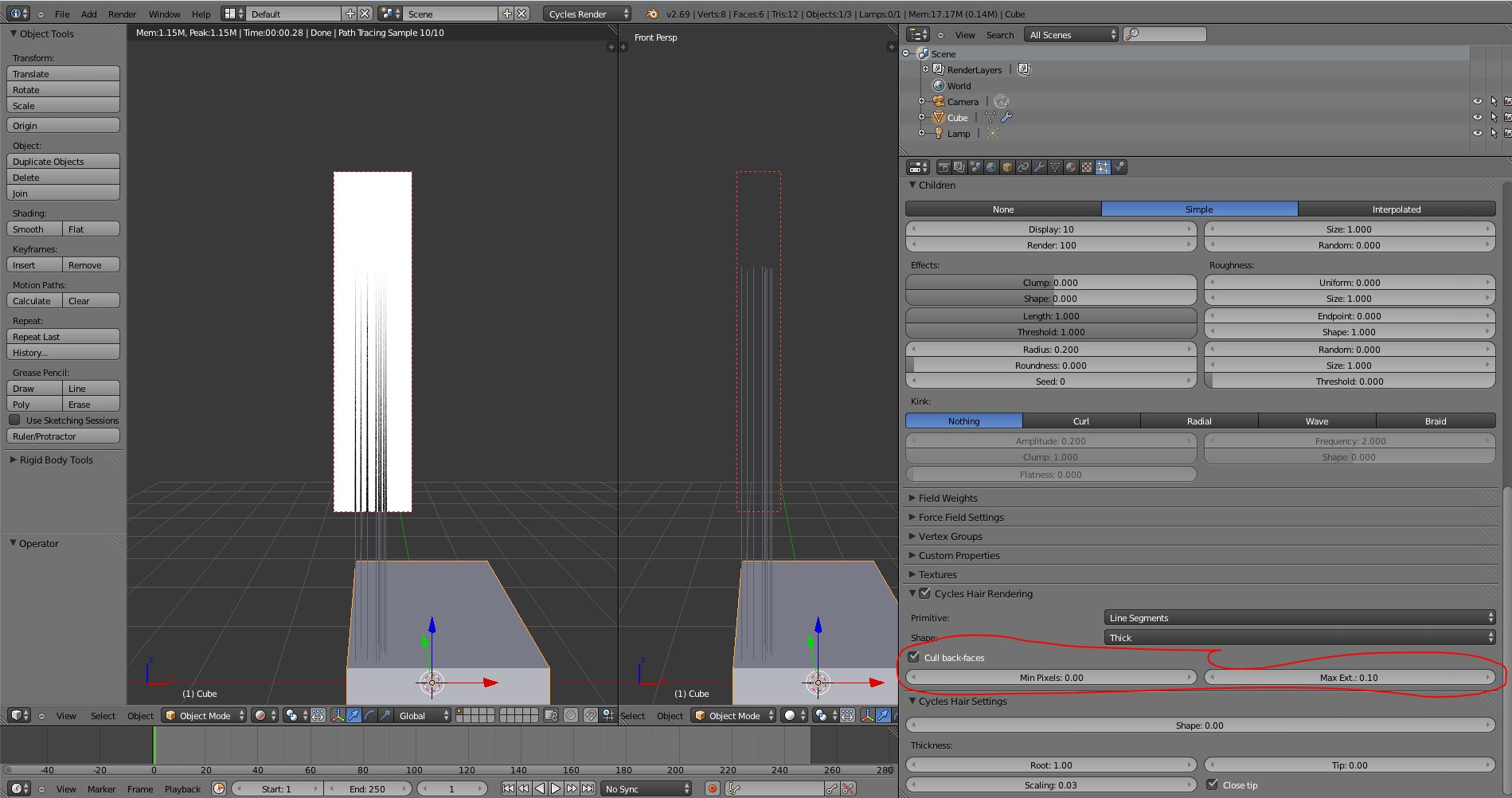
Task: Open the File menu
Action: pyautogui.click(x=62, y=14)
